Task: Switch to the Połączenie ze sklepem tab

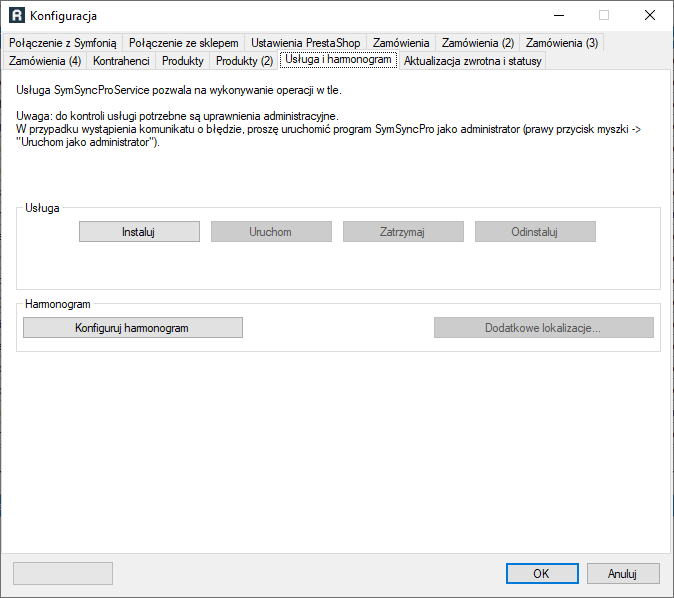Action: pyautogui.click(x=184, y=43)
